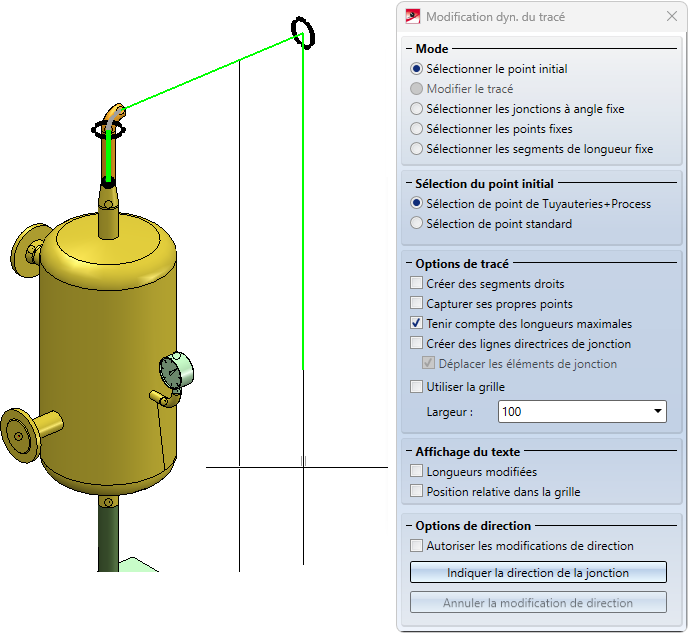The height and width of the screenshot is (633, 688).
Task: Select 'Sélectionner les jonctions à angle fixe' option
Action: [x=416, y=109]
